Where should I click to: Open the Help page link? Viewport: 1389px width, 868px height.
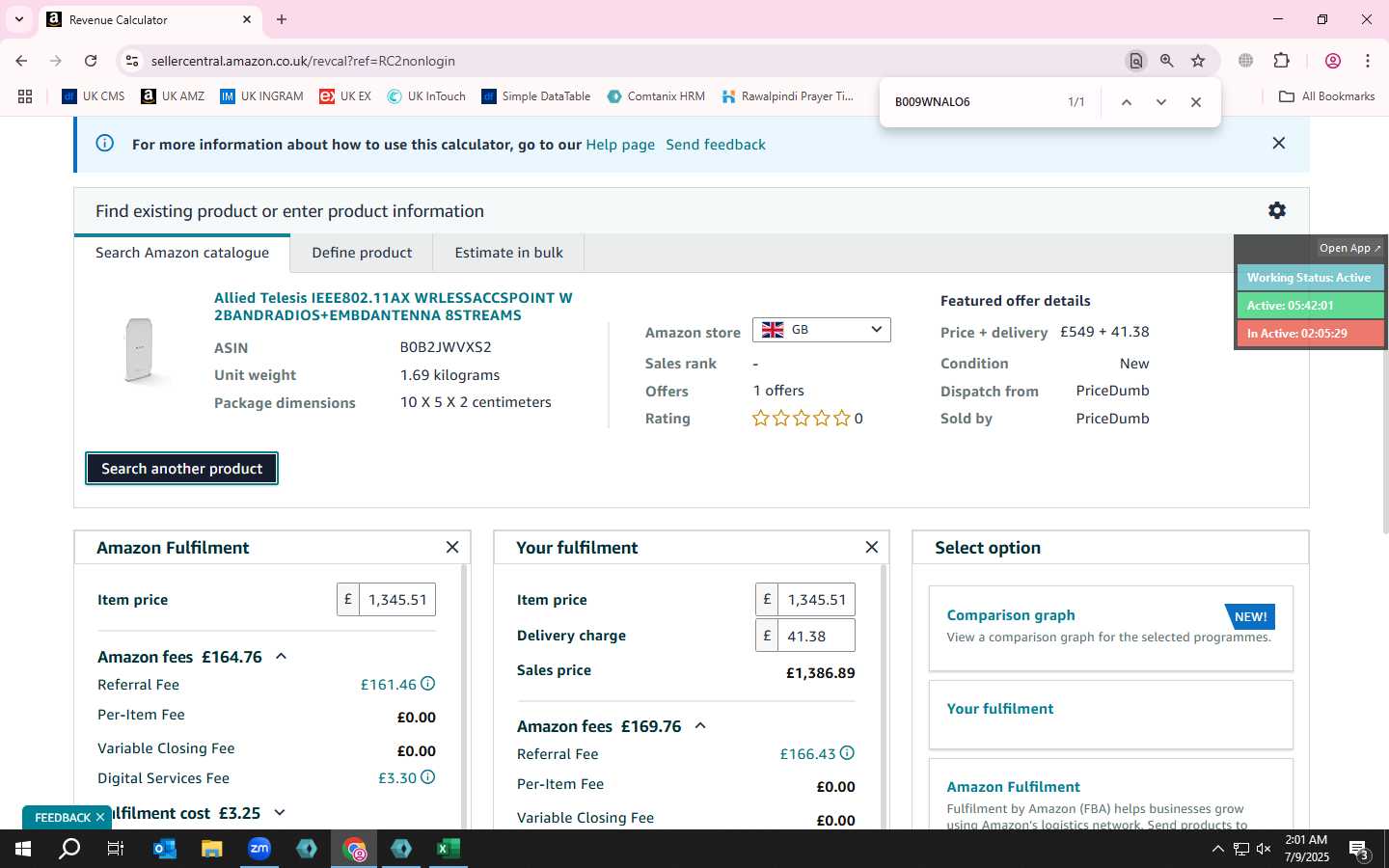(620, 145)
